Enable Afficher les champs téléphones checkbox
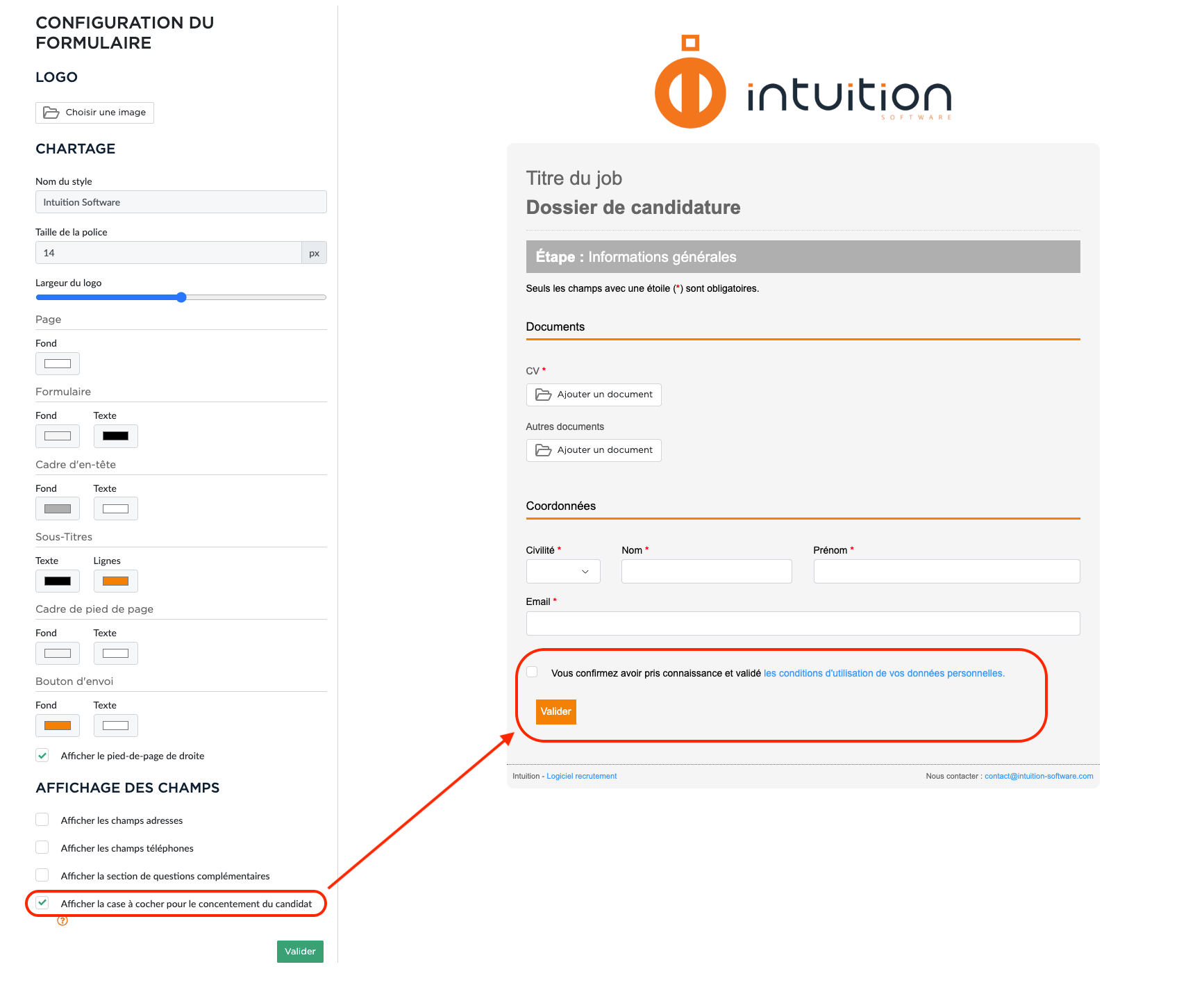1204x985 pixels. pyautogui.click(x=42, y=848)
